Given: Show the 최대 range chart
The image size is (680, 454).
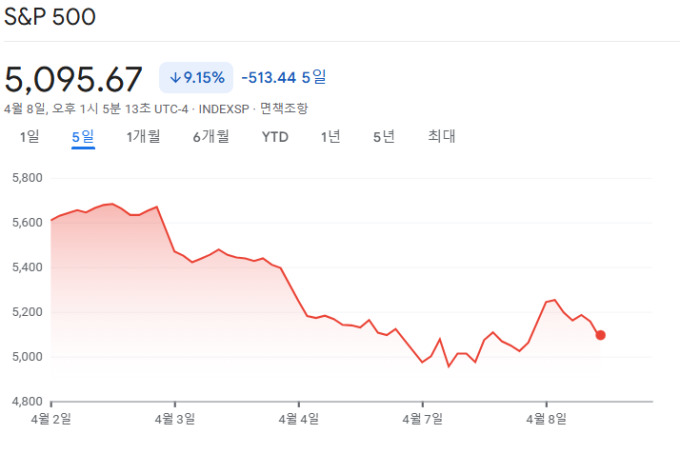Looking at the screenshot, I should coord(441,137).
